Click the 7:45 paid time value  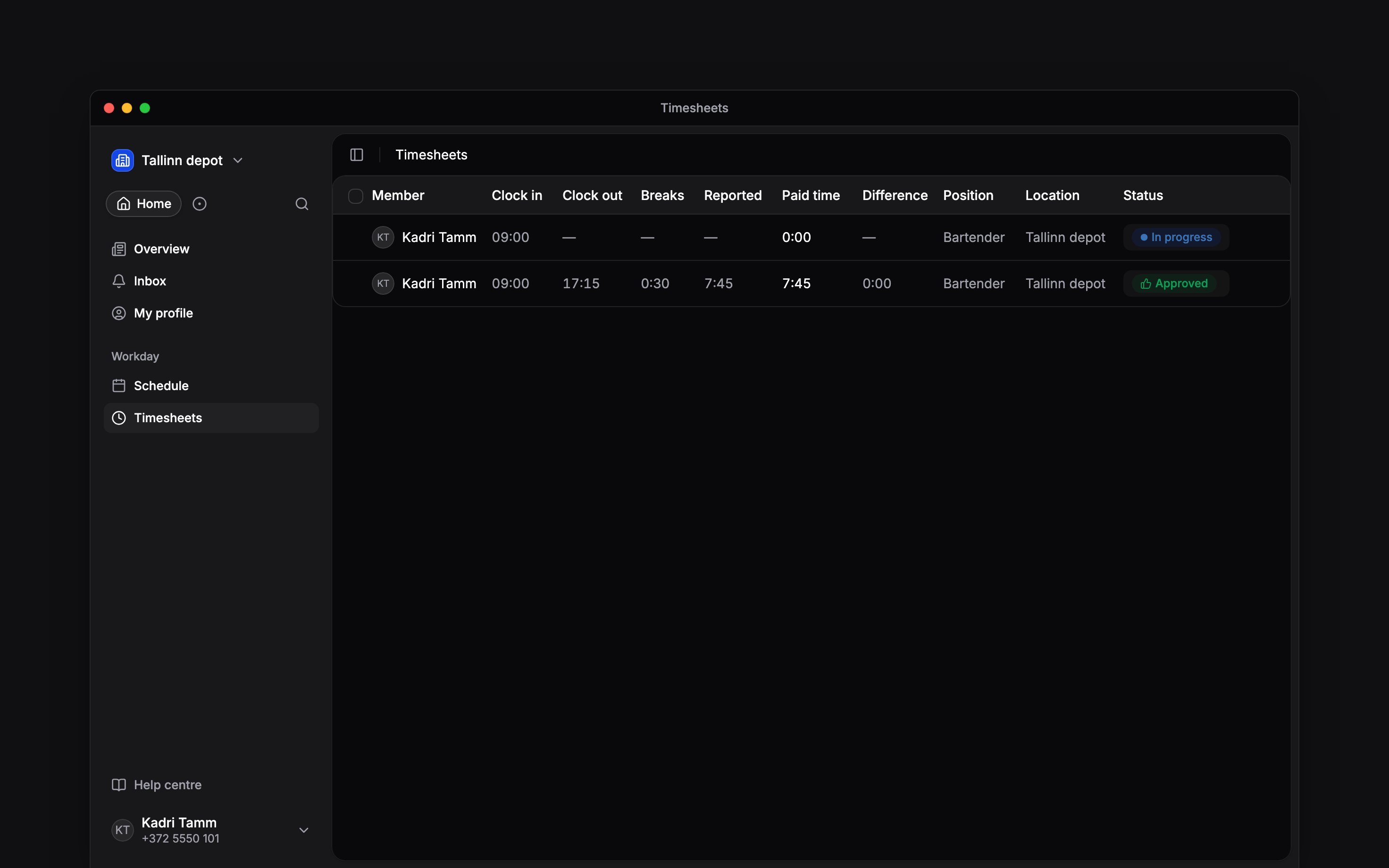[796, 284]
